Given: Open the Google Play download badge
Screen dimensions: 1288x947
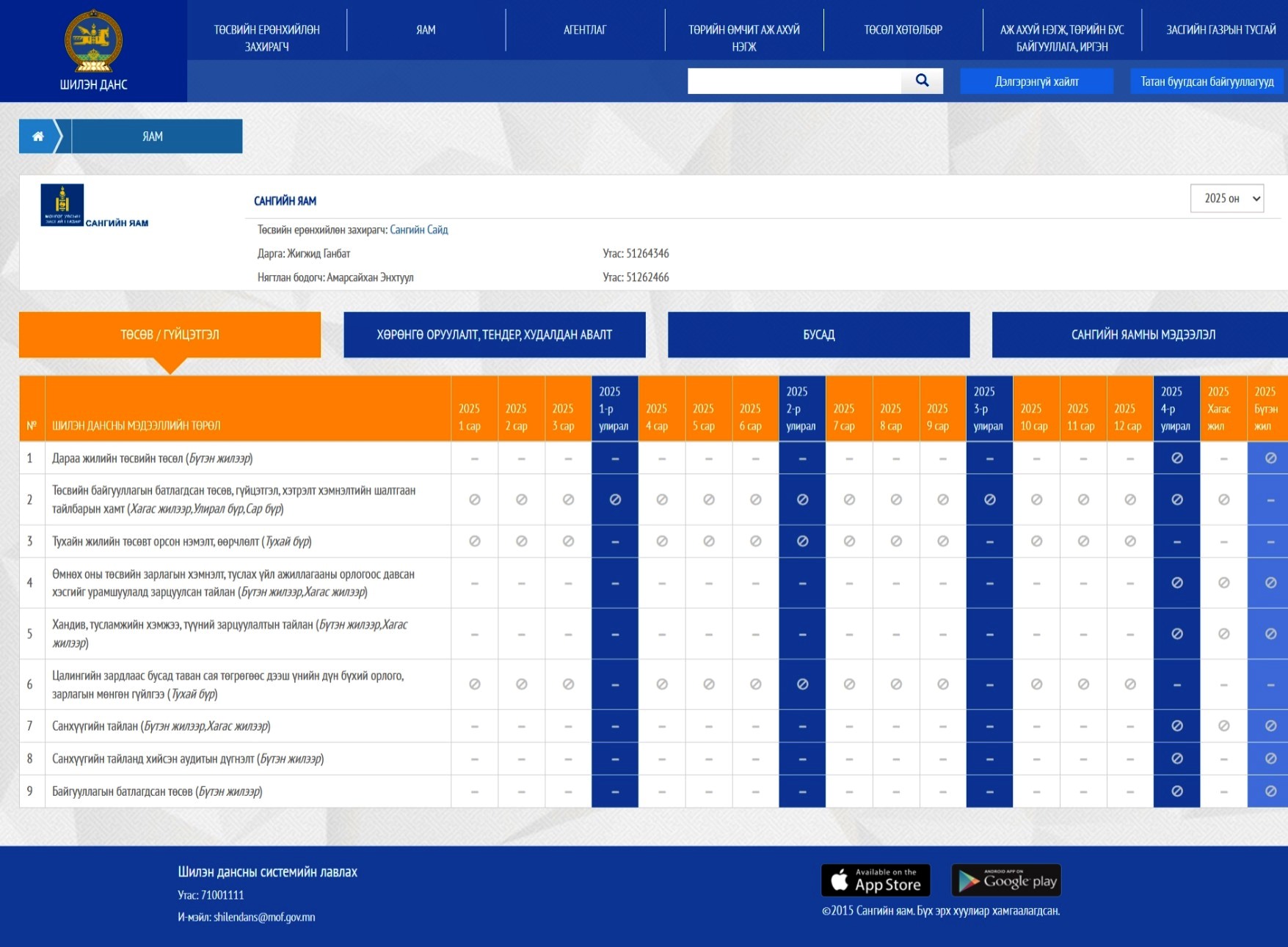Looking at the screenshot, I should pos(1006,880).
